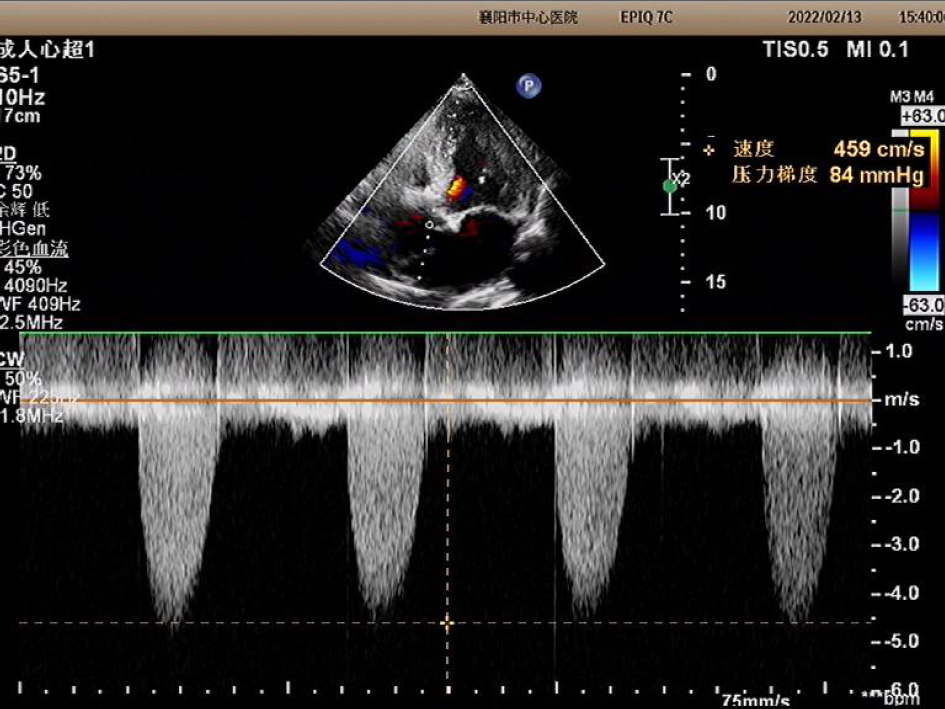Screen dimensions: 945x709
Task: Click the green focus marker on depth scale
Action: pos(669,186)
